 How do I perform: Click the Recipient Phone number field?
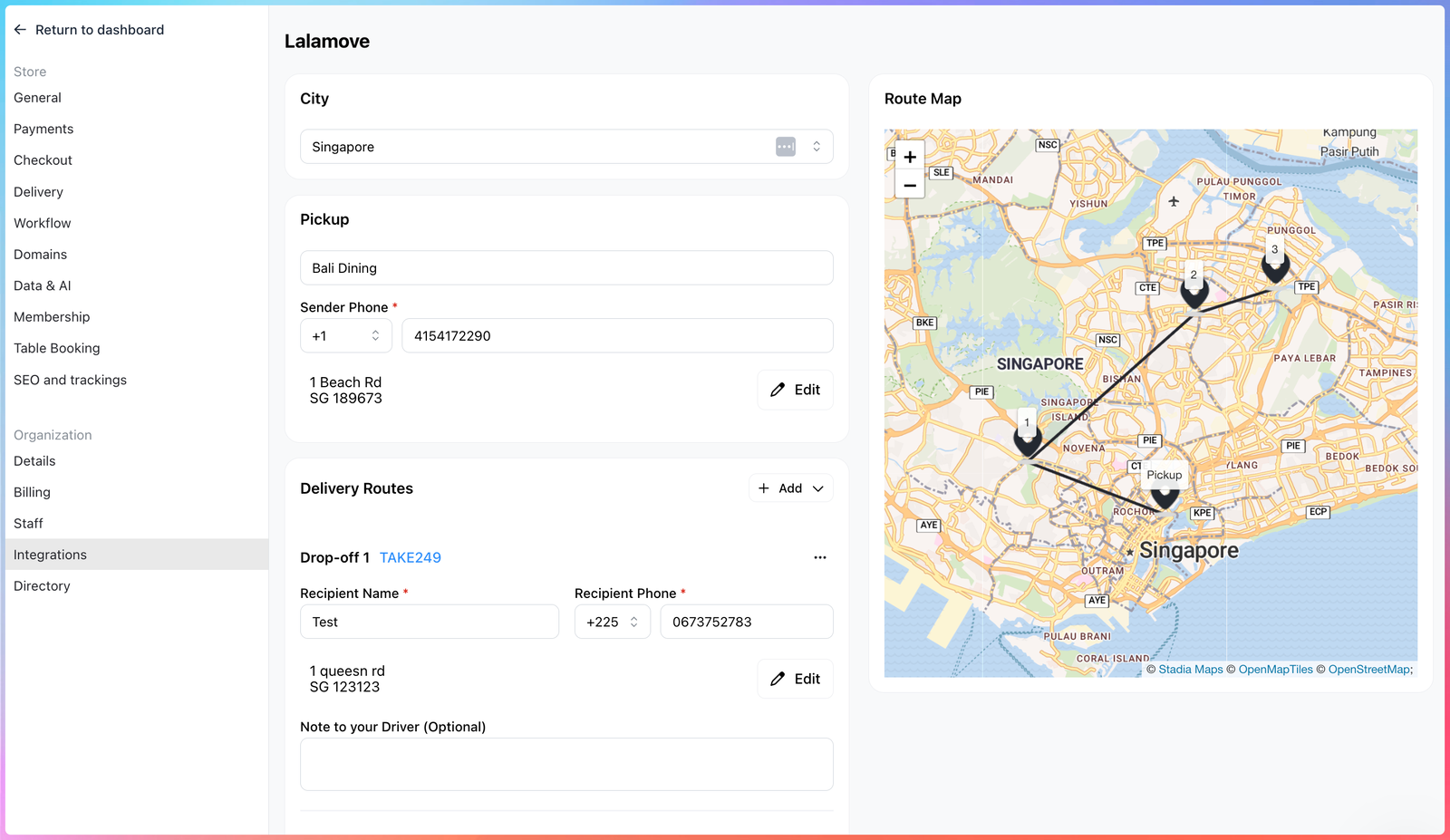pos(747,622)
